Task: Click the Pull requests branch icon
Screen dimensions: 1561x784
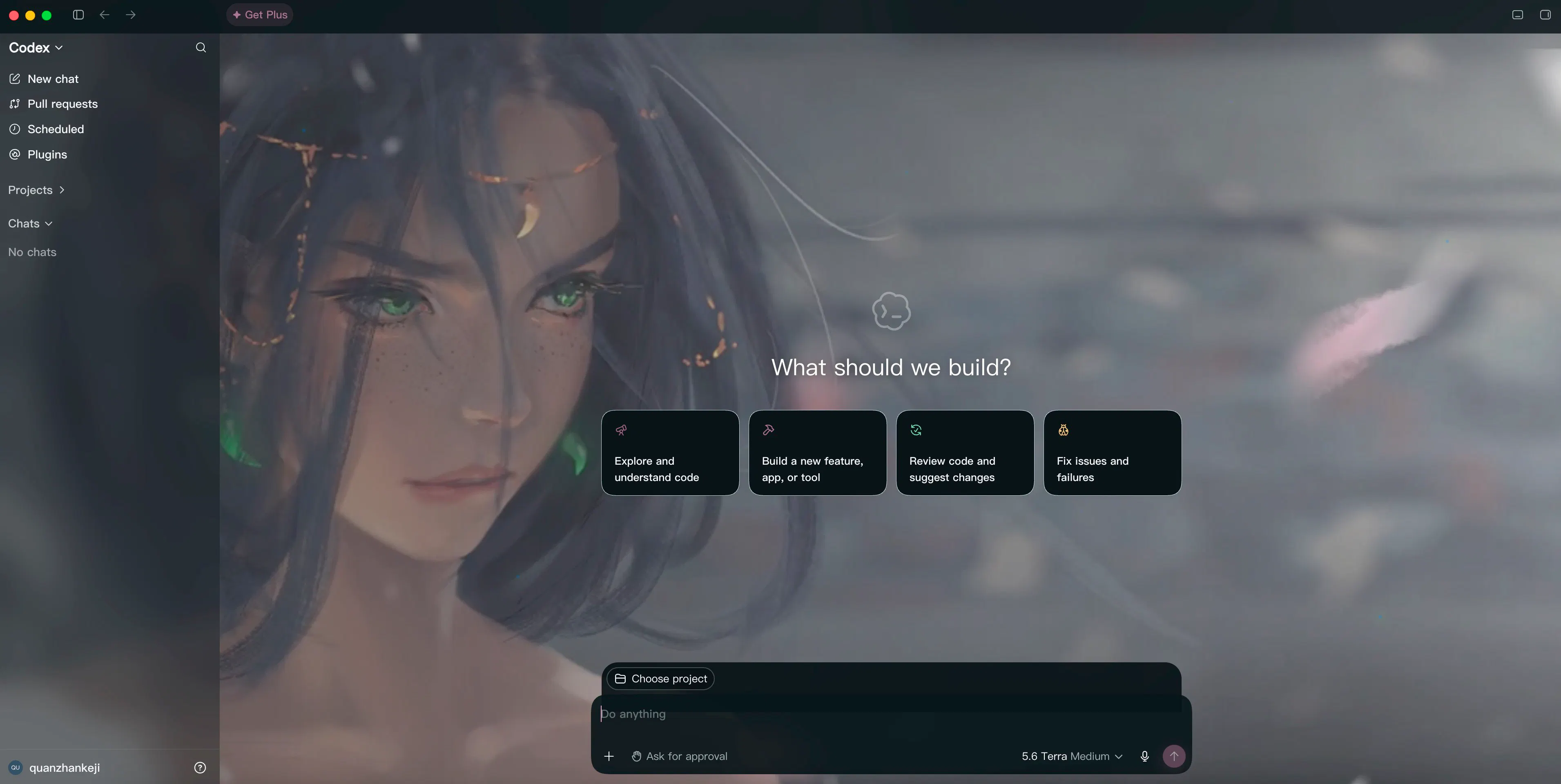Action: [x=15, y=104]
